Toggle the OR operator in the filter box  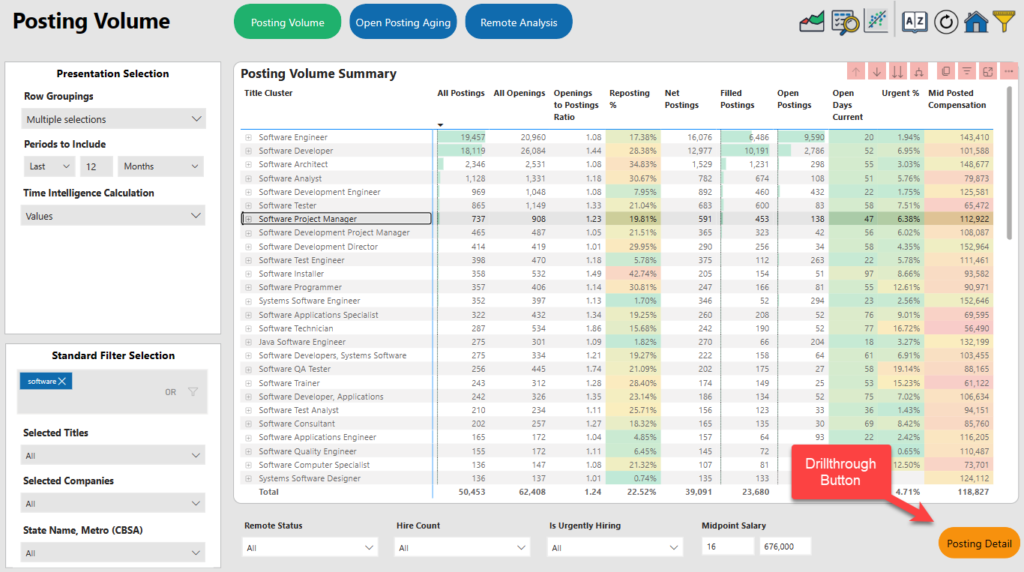pyautogui.click(x=170, y=392)
